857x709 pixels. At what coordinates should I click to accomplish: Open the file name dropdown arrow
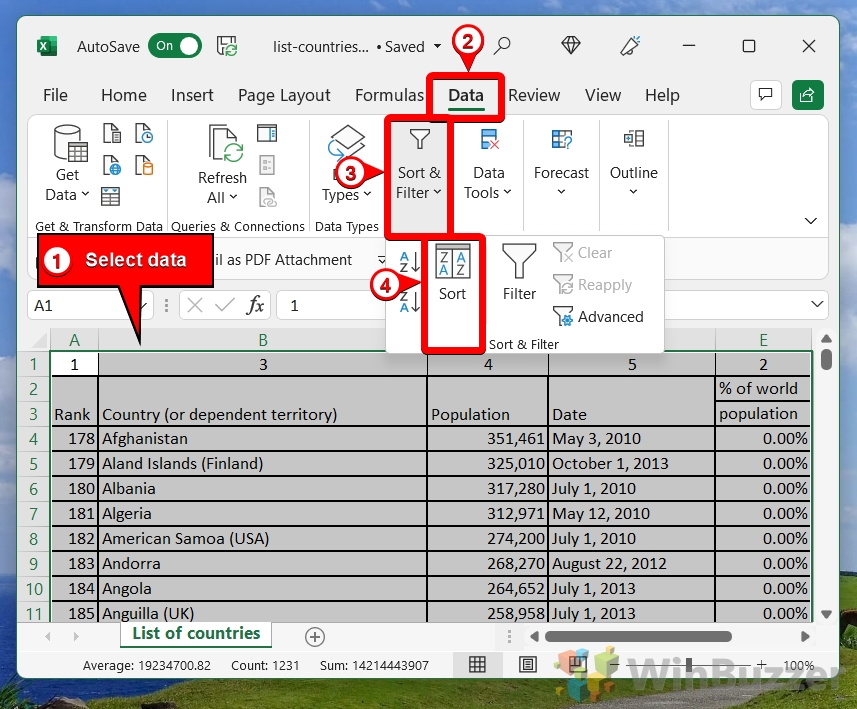click(x=437, y=46)
